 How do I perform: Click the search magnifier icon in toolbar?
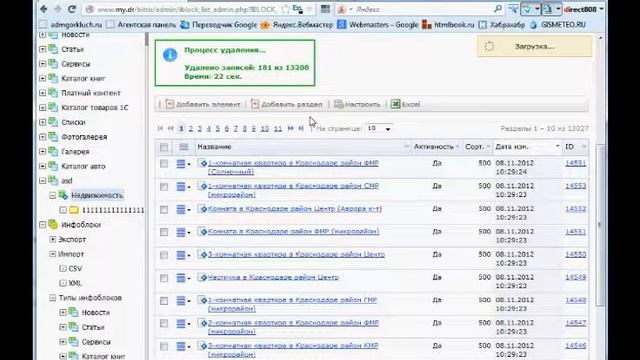[x=498, y=9]
